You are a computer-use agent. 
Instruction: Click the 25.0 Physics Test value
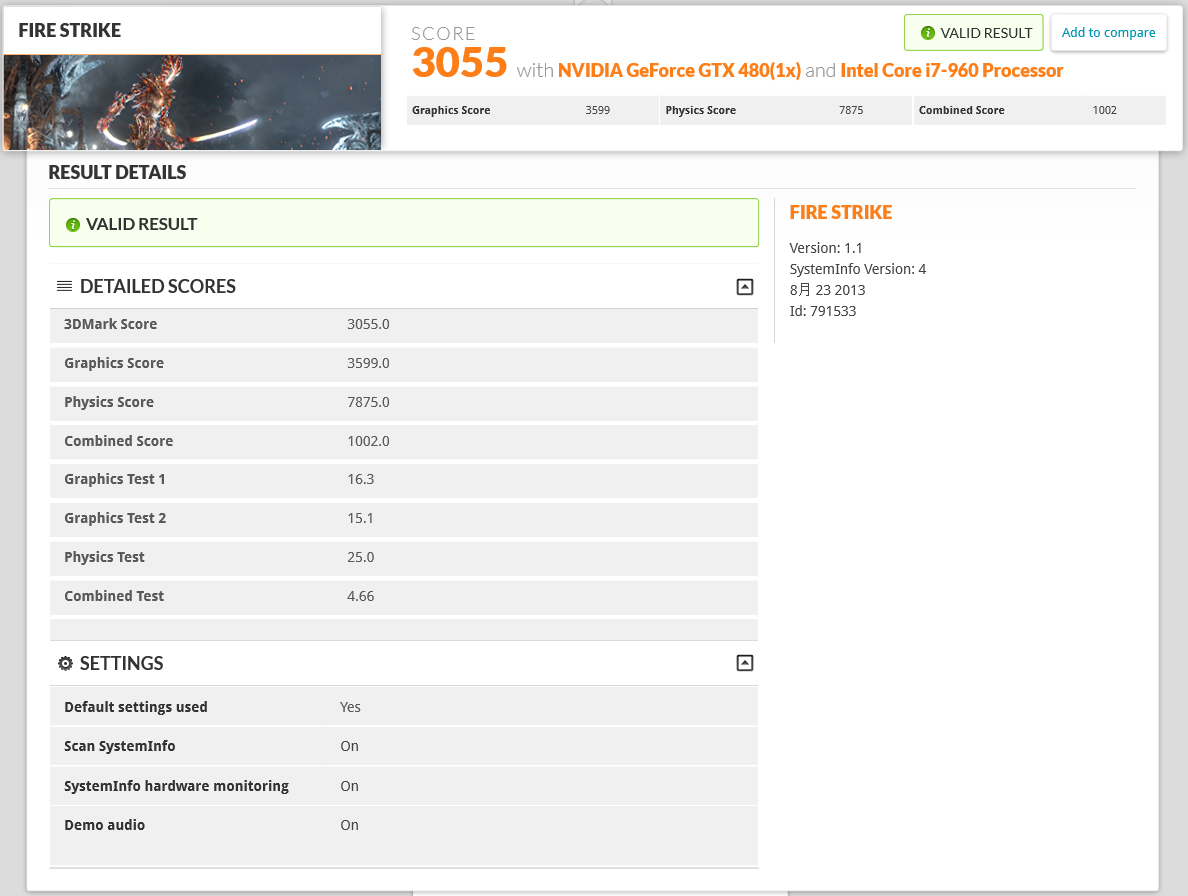tap(361, 557)
